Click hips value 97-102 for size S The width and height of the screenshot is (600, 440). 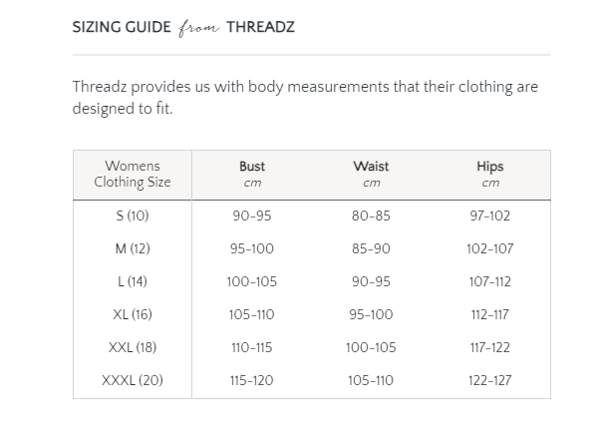point(490,216)
